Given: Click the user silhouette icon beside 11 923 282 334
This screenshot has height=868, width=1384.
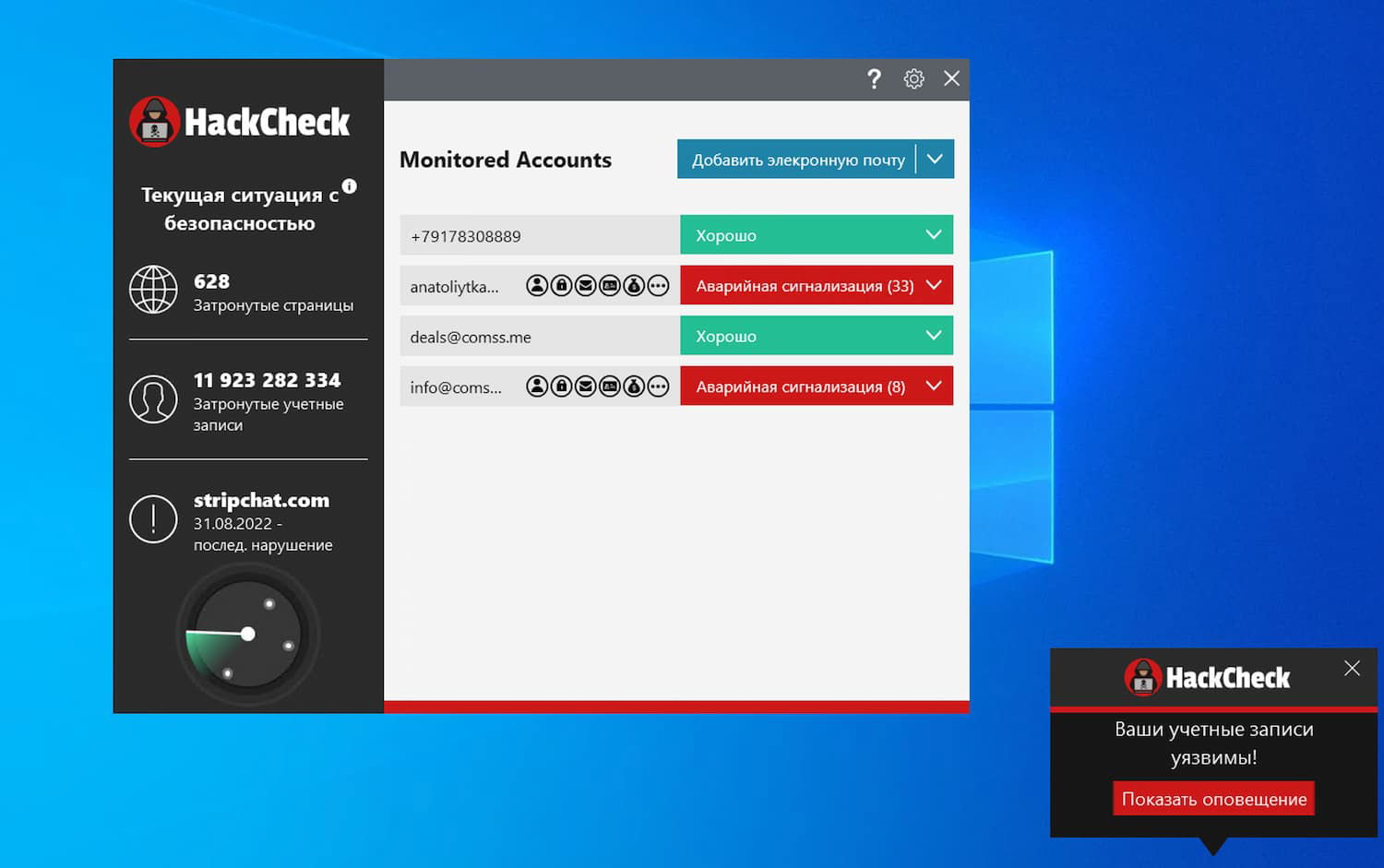Looking at the screenshot, I should pyautogui.click(x=153, y=399).
